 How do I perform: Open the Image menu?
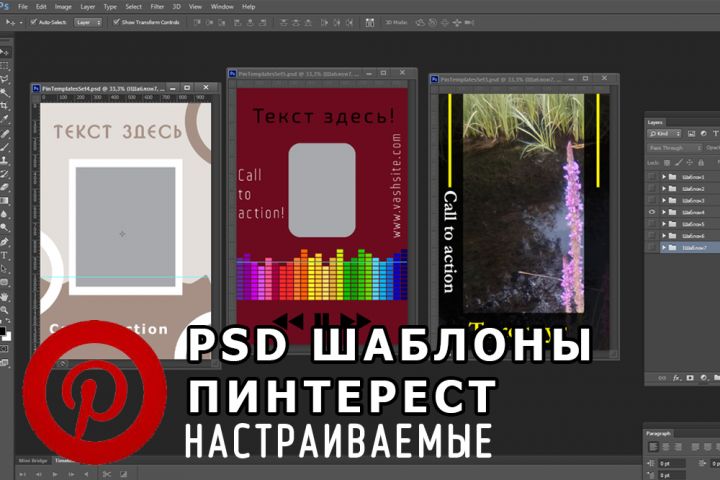point(63,7)
